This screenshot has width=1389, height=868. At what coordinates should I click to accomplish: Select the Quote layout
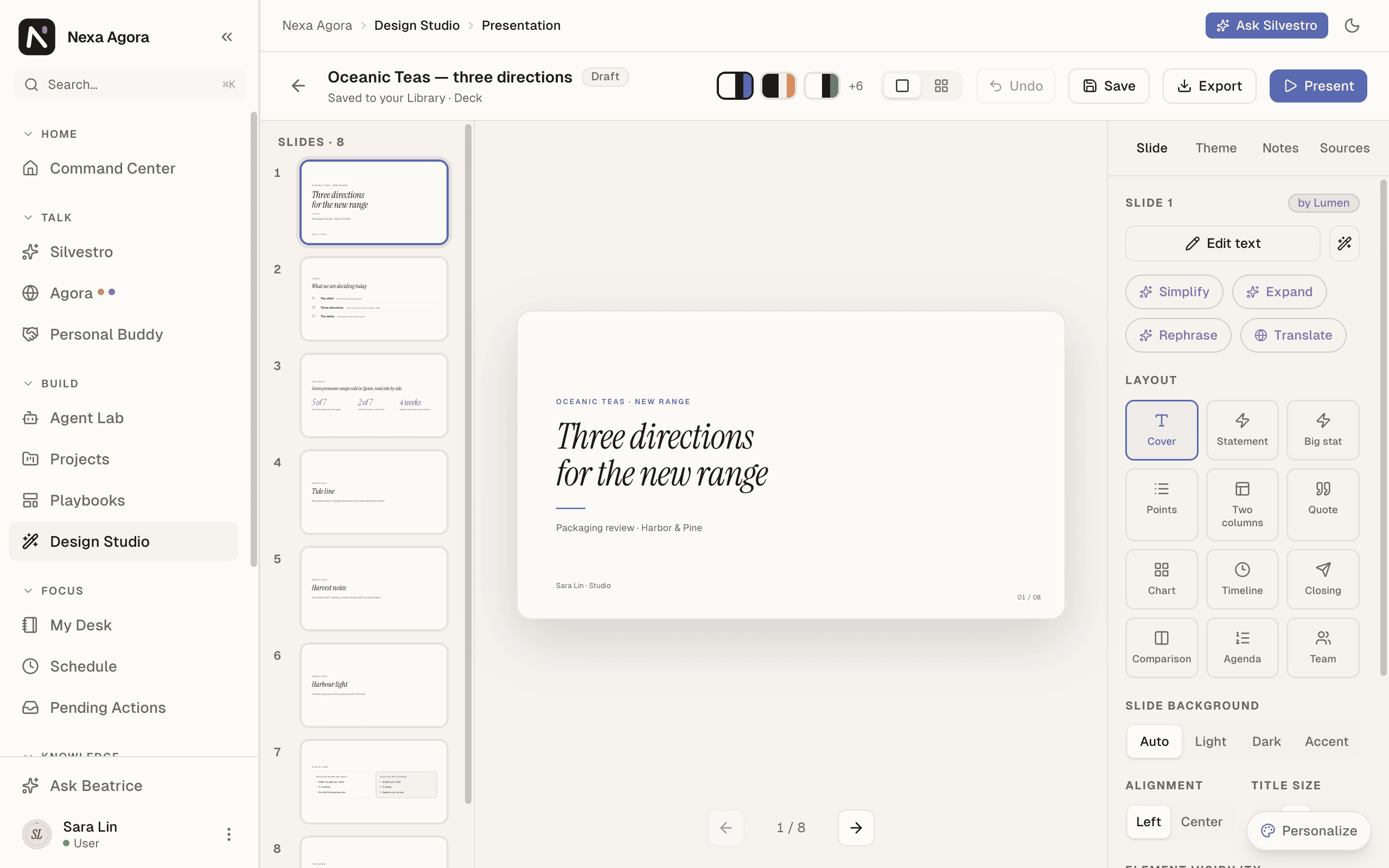(x=1322, y=505)
